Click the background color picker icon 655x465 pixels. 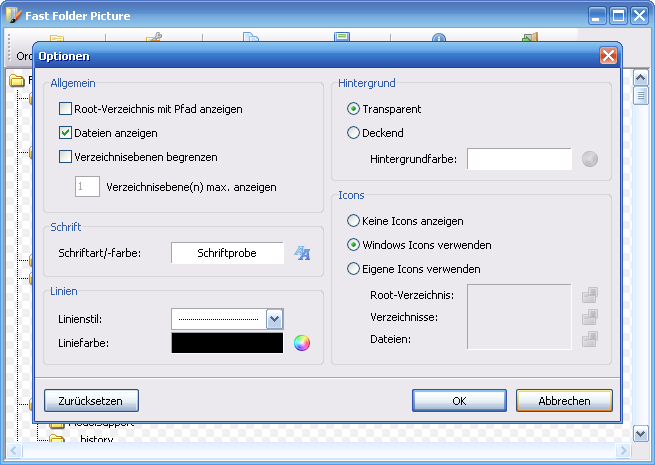coord(590,159)
